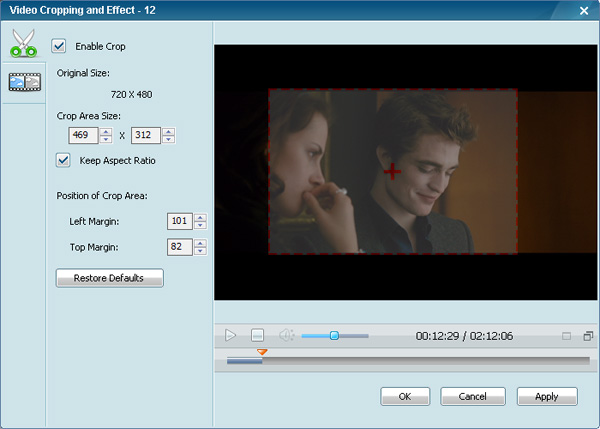
Task: Click the 00:12:29 / 02:12:06 time display
Action: coord(464,336)
